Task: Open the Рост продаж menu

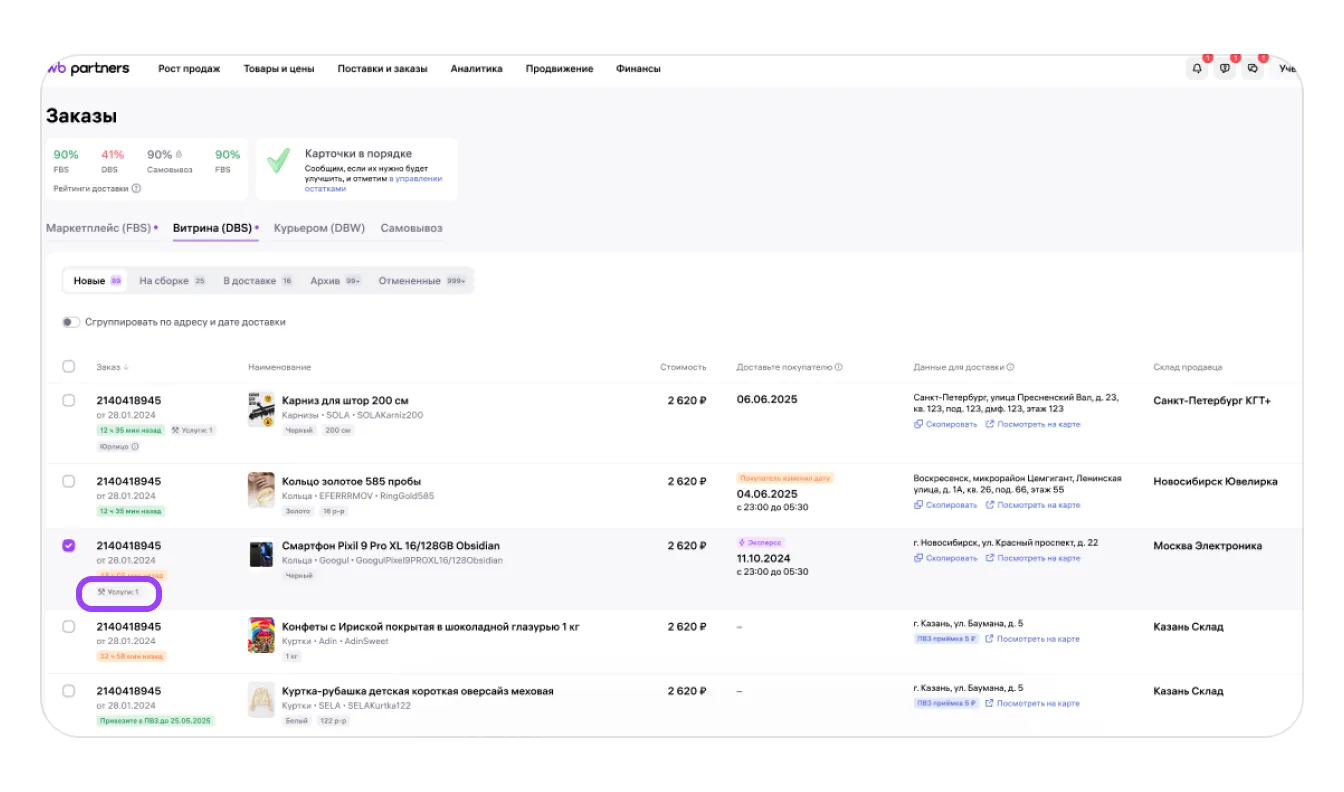Action: pyautogui.click(x=189, y=69)
